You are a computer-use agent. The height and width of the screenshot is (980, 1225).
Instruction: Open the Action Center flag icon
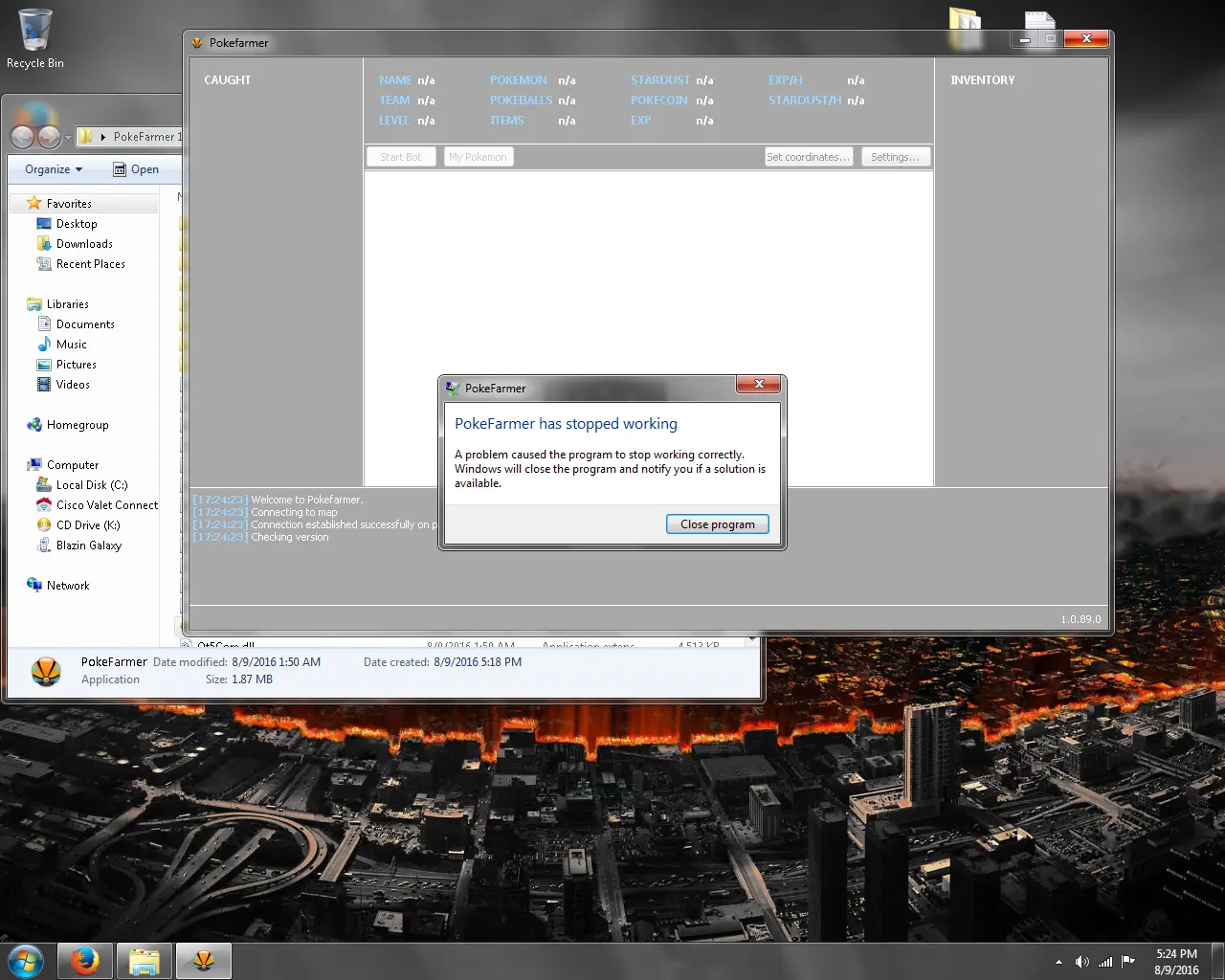point(1128,962)
